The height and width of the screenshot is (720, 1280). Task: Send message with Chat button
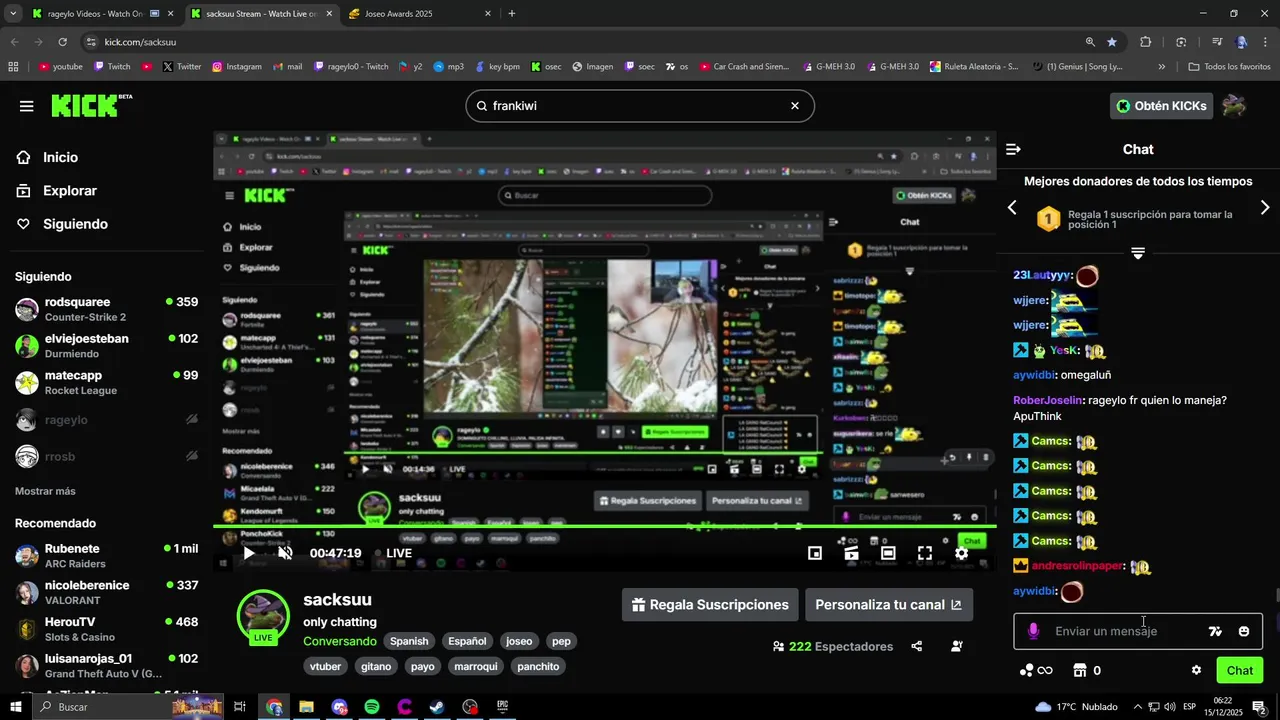tap(1240, 670)
